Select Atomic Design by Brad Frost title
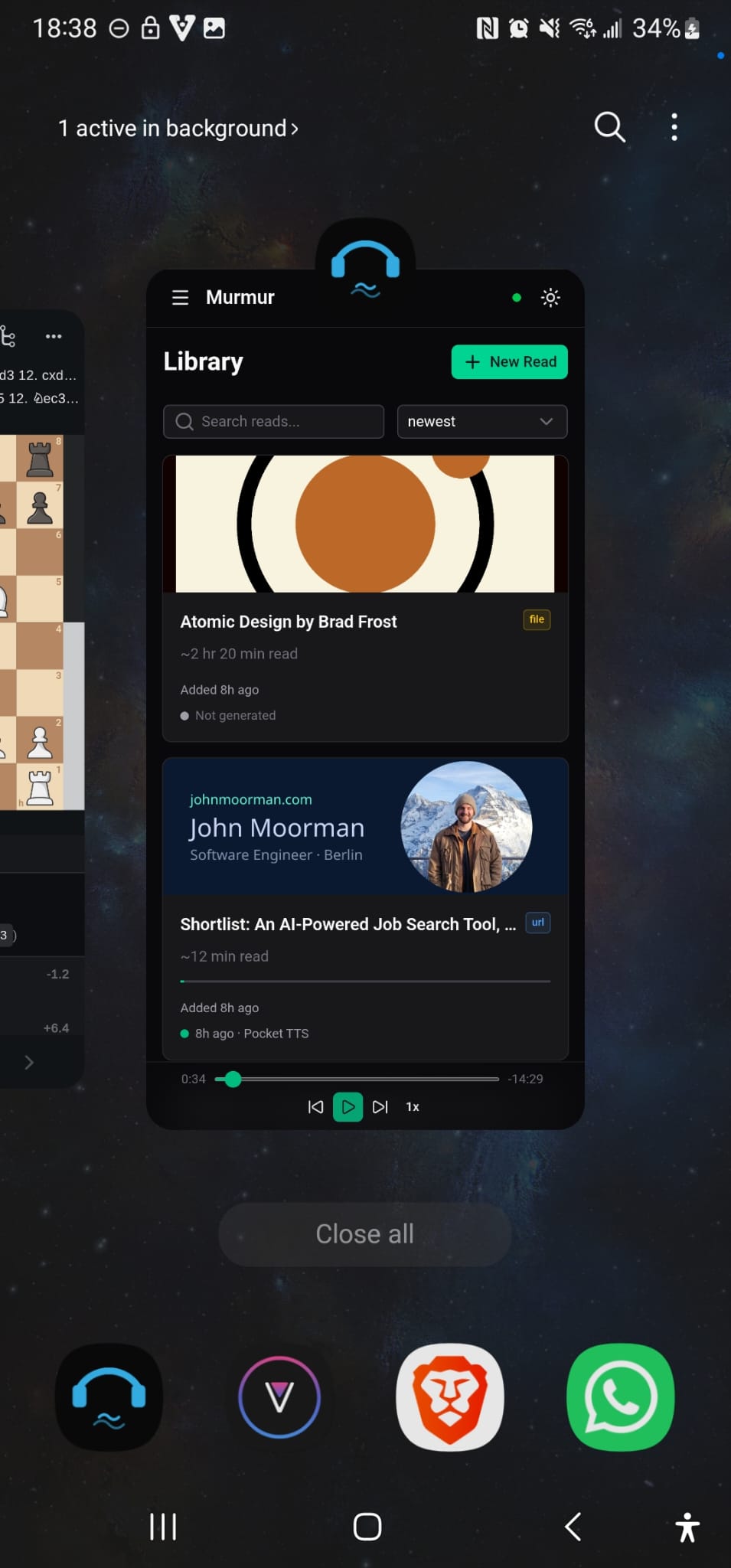The width and height of the screenshot is (731, 1568). point(289,622)
